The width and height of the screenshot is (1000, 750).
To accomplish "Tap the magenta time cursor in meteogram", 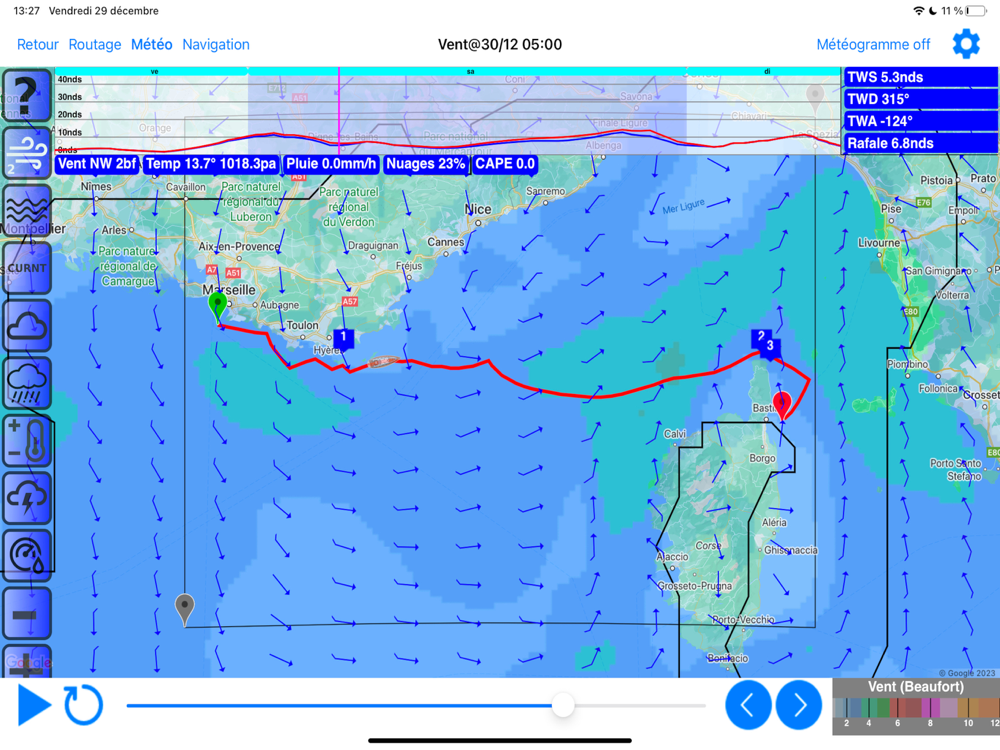I will click(x=339, y=111).
